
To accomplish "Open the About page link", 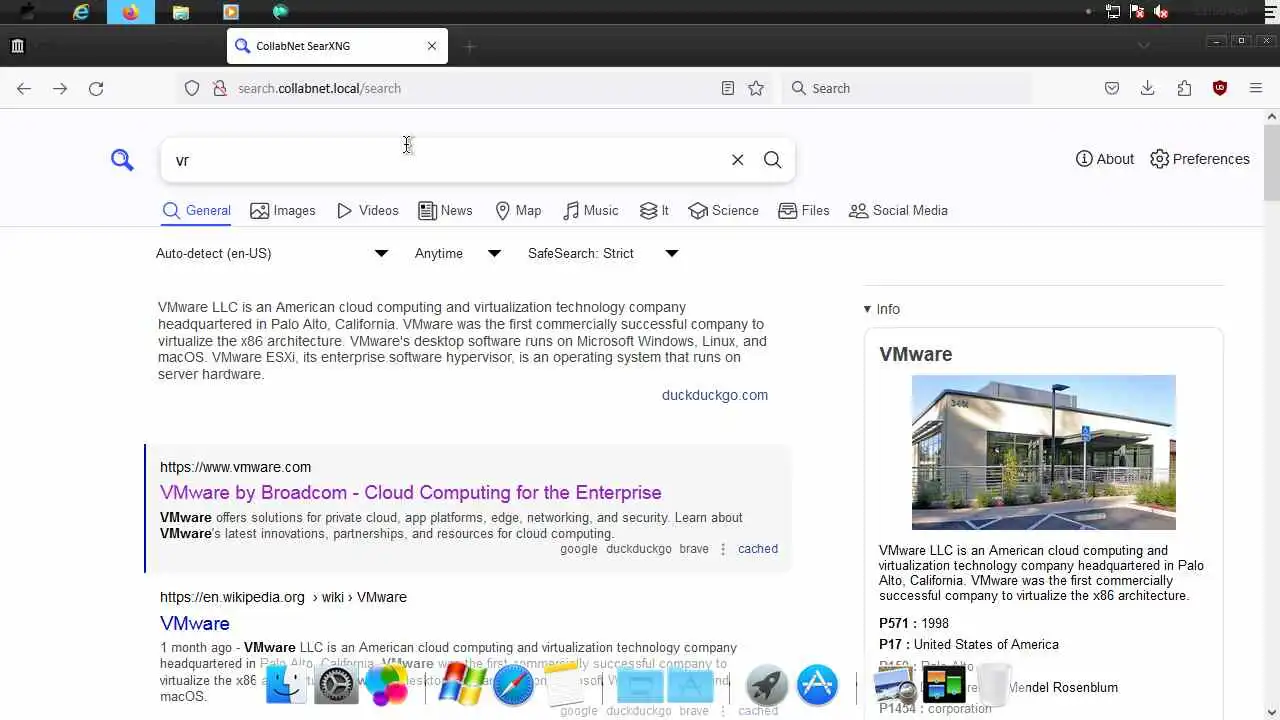I will click(1105, 159).
